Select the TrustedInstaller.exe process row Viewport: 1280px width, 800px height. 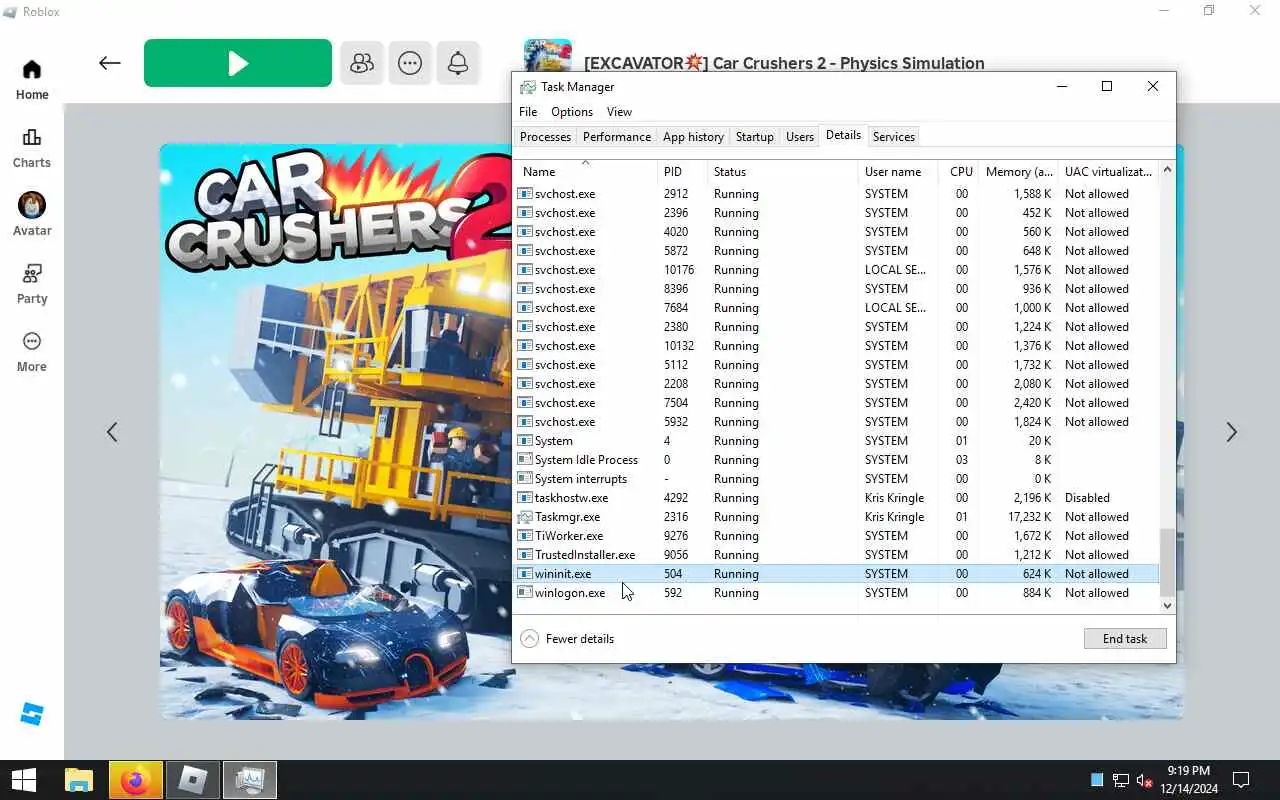pos(836,555)
